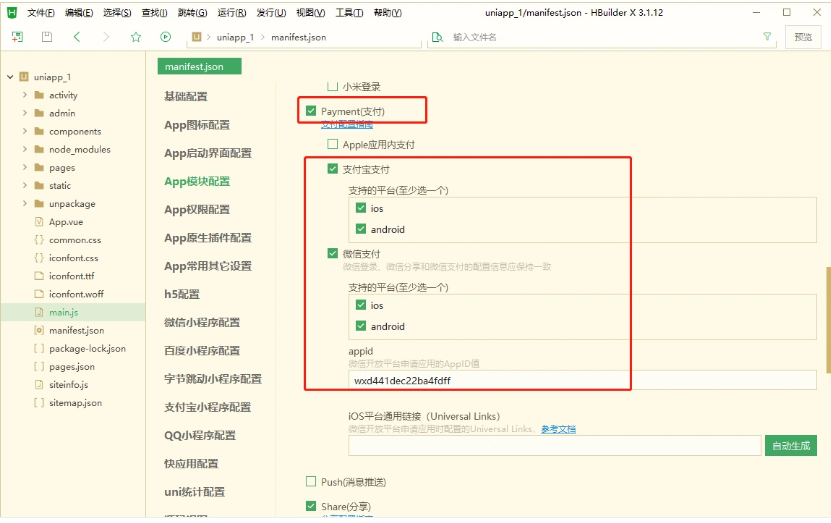Click the project icon in breadcrumb
The height and width of the screenshot is (523, 831).
(197, 37)
